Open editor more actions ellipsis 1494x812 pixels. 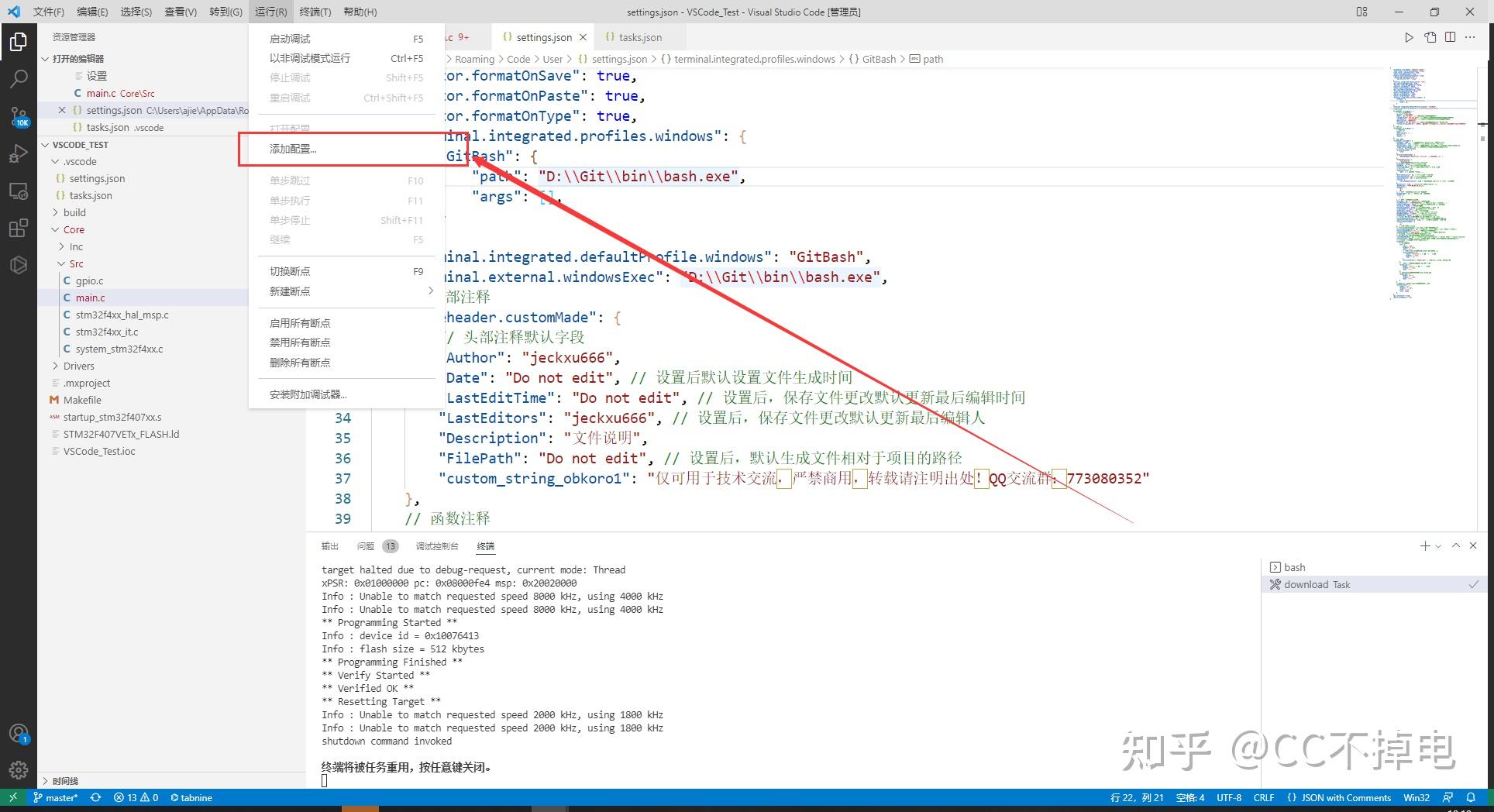coord(1470,37)
